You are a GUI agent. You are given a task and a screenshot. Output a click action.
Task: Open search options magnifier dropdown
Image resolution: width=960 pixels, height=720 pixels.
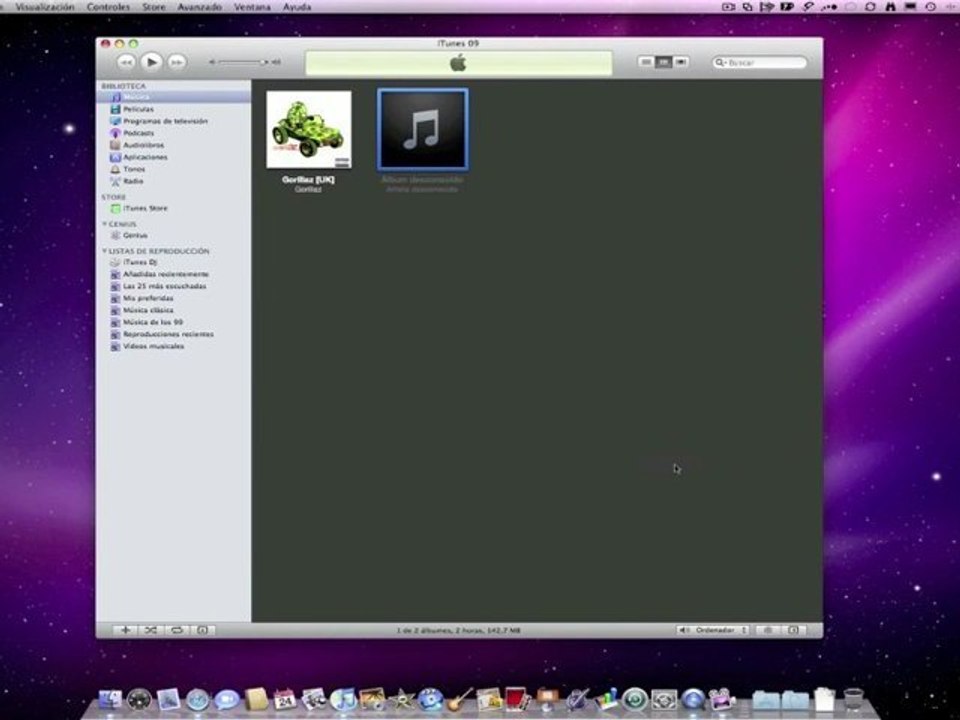[x=720, y=62]
